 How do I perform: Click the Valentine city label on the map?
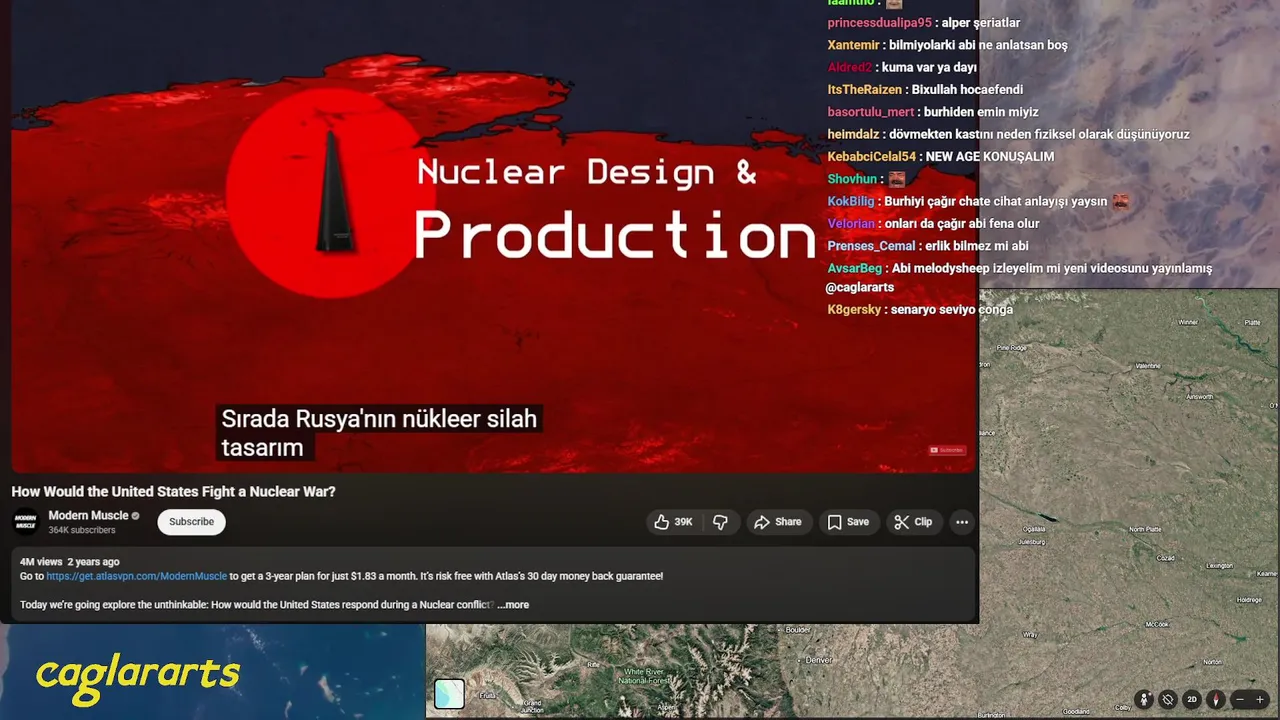[1148, 366]
